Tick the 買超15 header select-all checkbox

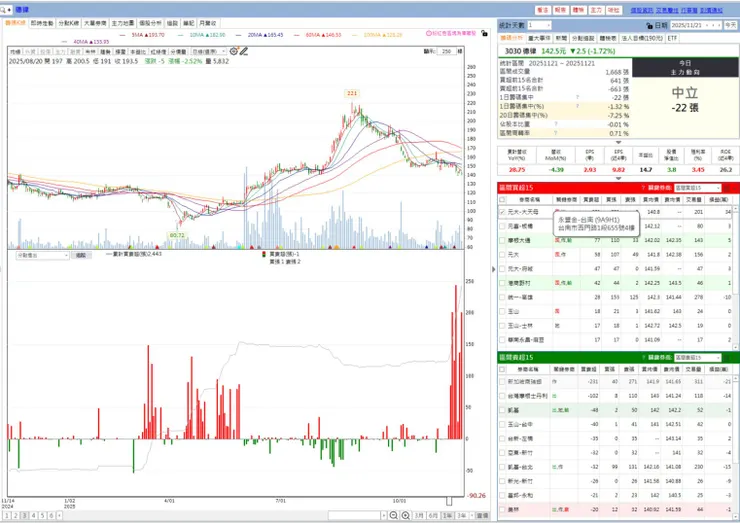click(502, 200)
